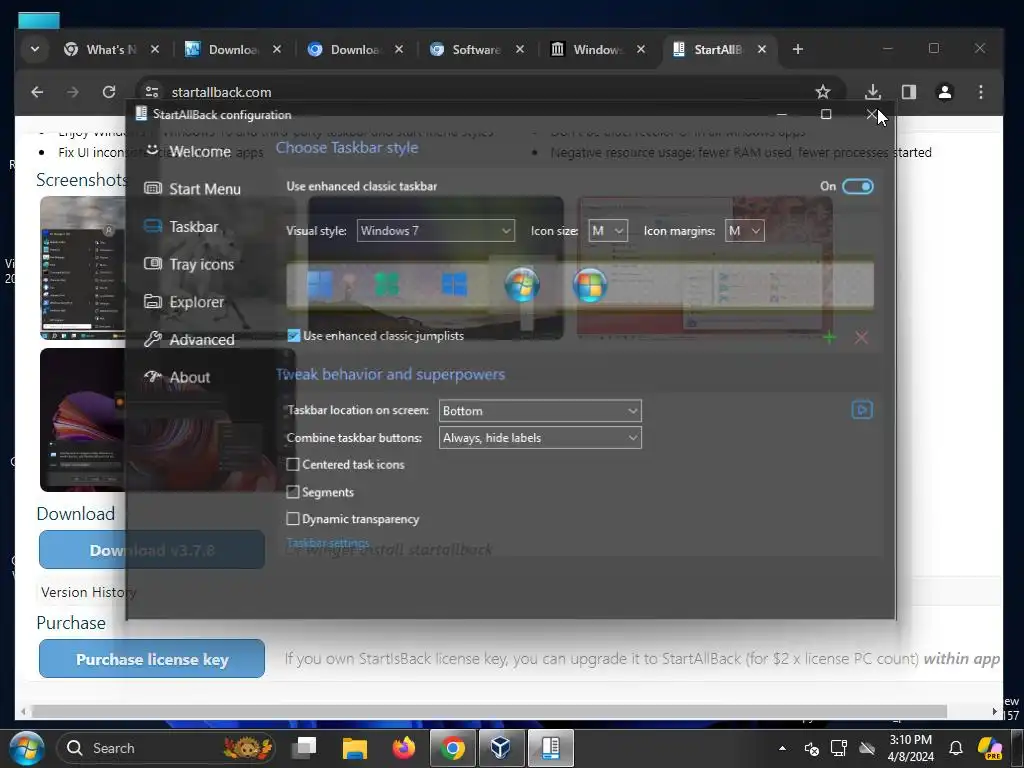Open notifications bell in system tray
1024x768 pixels.
click(x=955, y=748)
